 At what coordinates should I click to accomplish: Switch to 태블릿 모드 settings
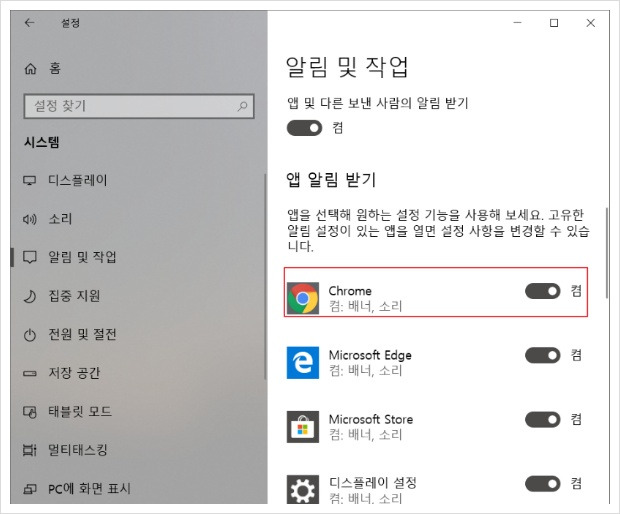pos(80,412)
